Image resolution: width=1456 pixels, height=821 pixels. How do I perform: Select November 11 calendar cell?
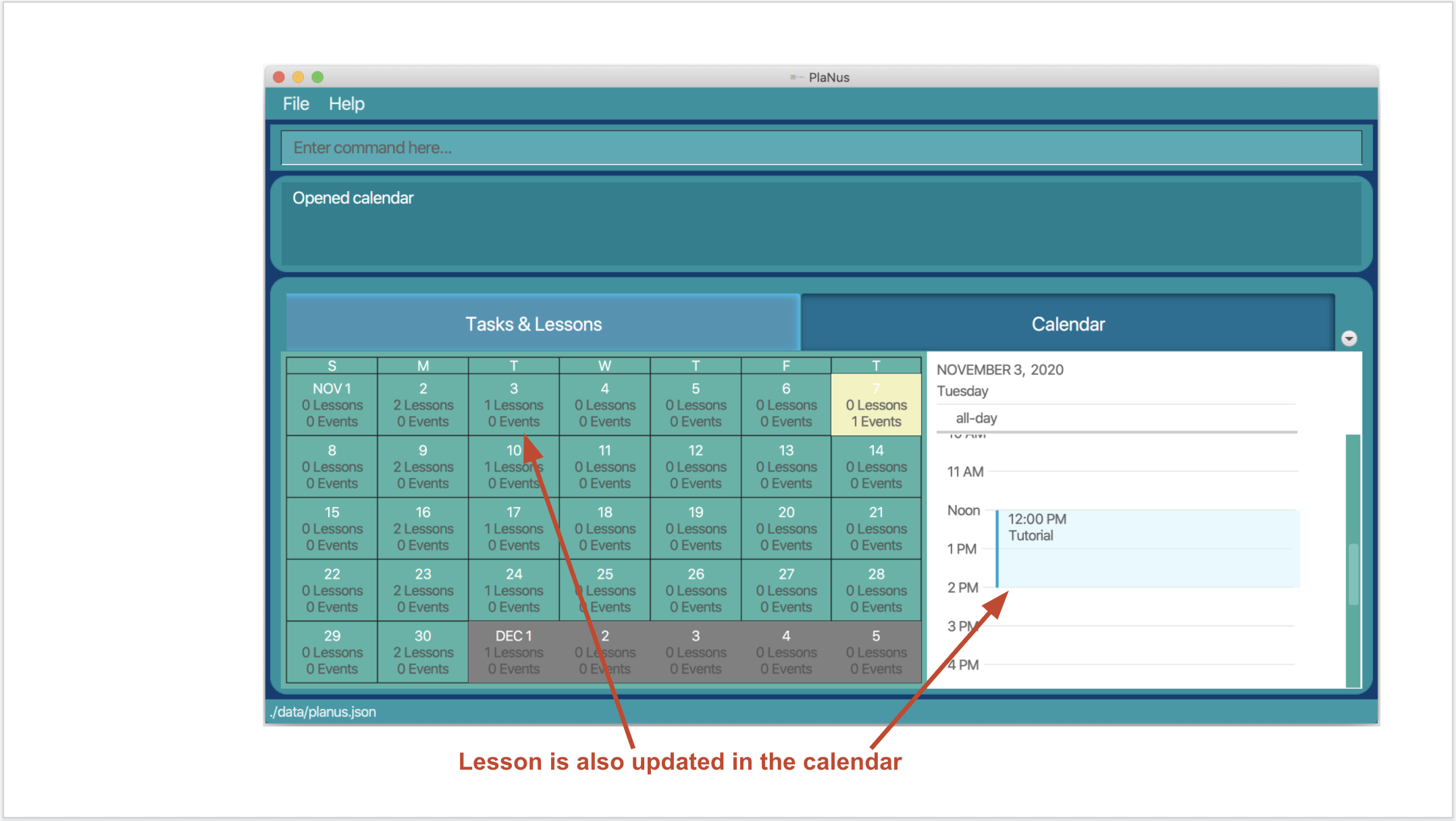605,467
